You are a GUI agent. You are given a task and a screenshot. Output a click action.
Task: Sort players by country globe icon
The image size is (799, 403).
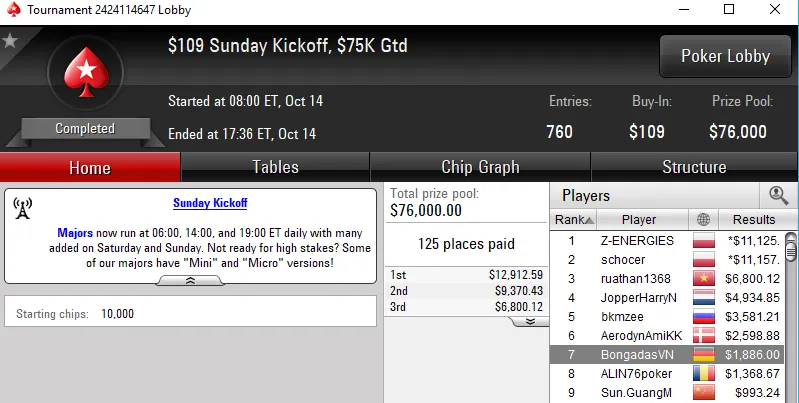[703, 220]
